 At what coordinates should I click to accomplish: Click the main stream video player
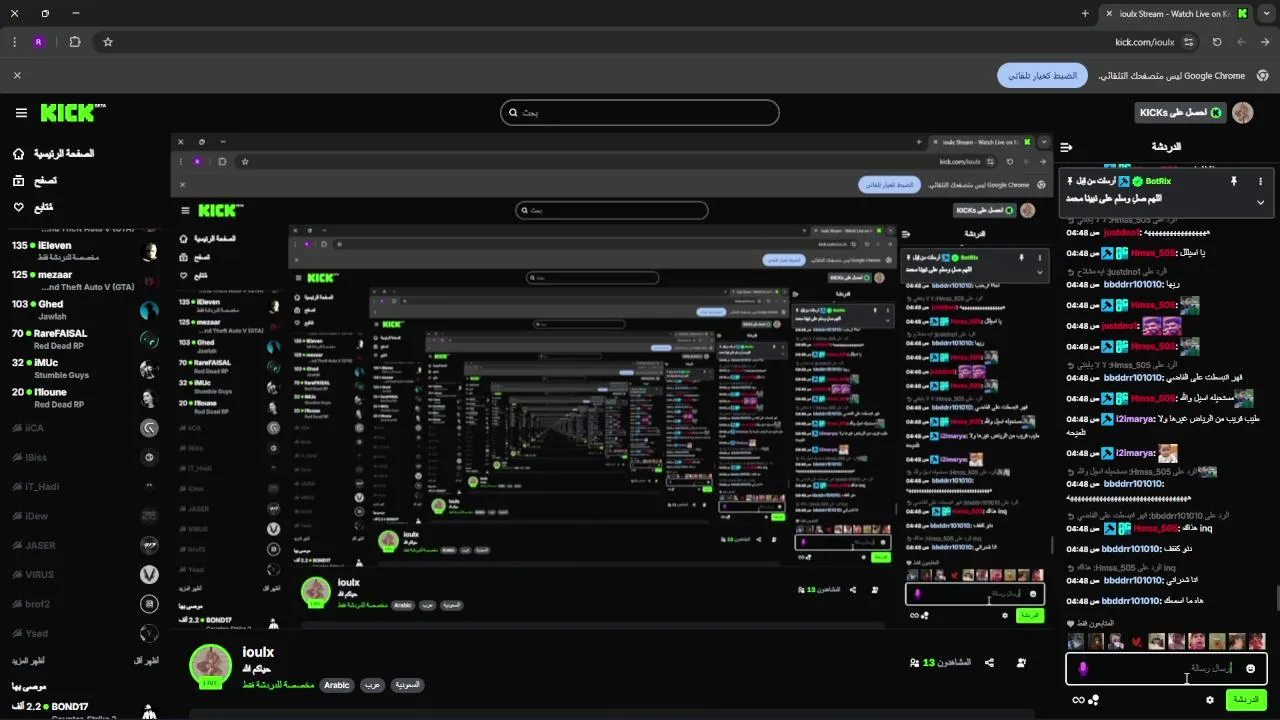pos(612,381)
